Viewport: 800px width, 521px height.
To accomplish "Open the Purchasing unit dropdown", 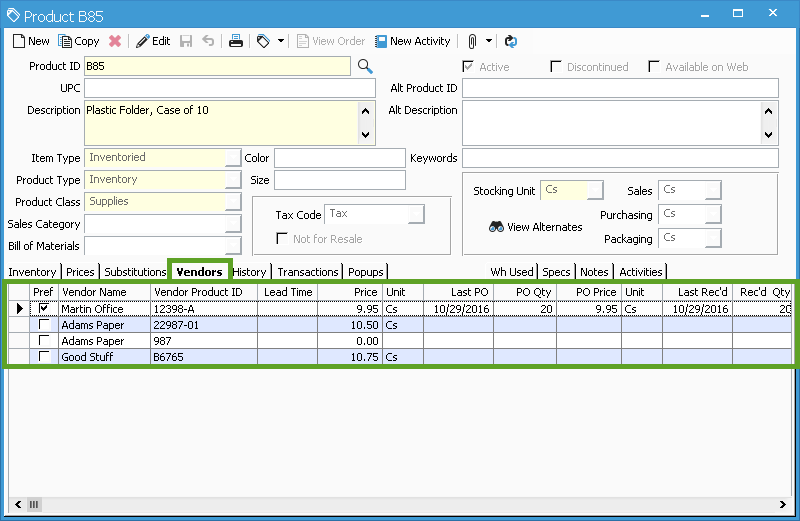I will (713, 214).
